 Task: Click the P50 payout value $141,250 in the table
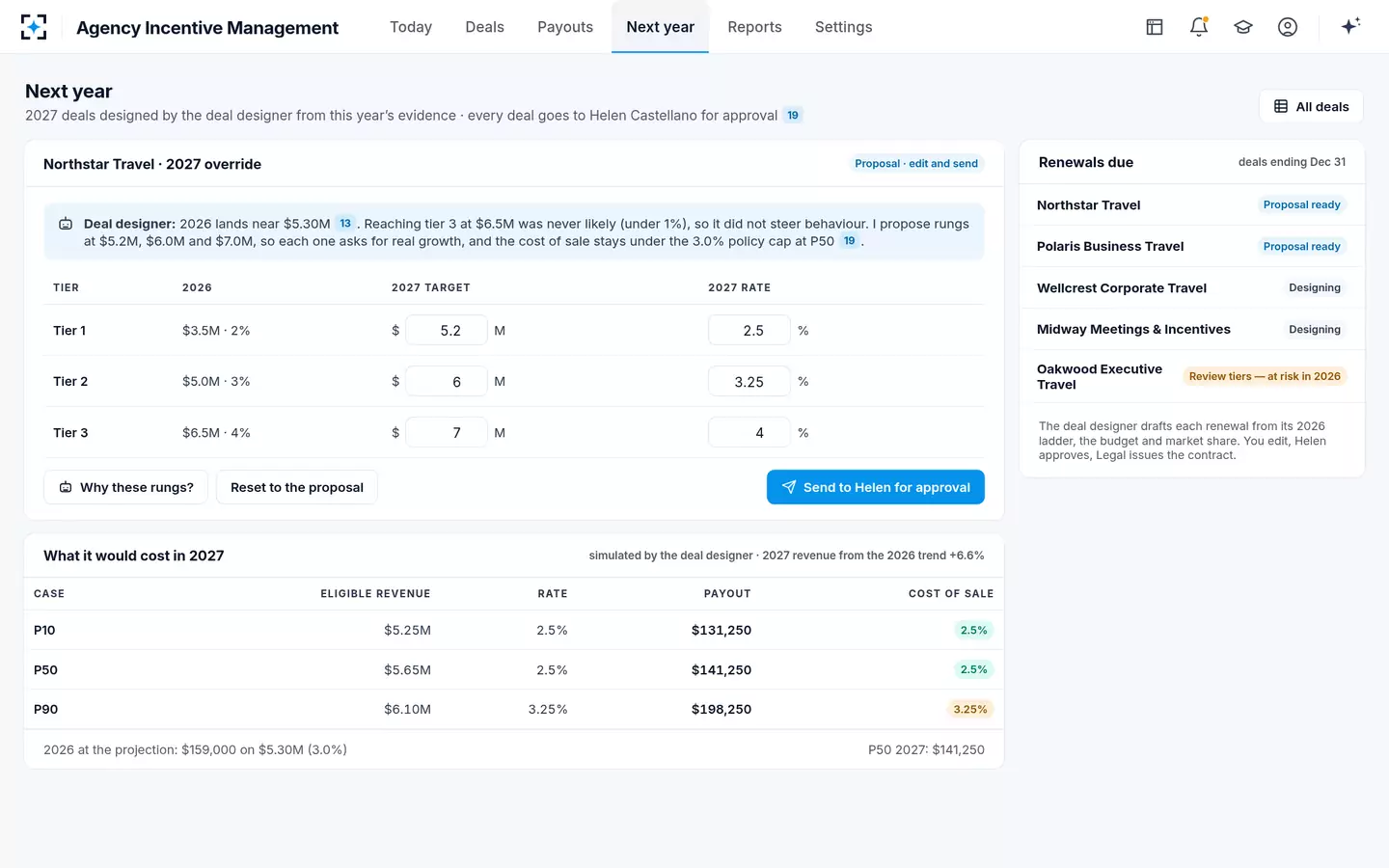722,669
